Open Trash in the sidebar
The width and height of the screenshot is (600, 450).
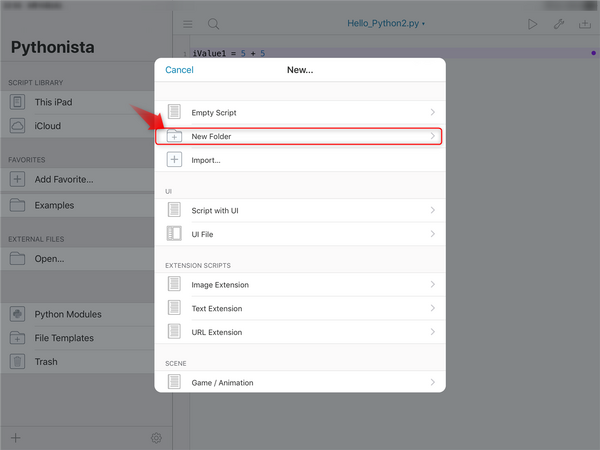coord(46,362)
